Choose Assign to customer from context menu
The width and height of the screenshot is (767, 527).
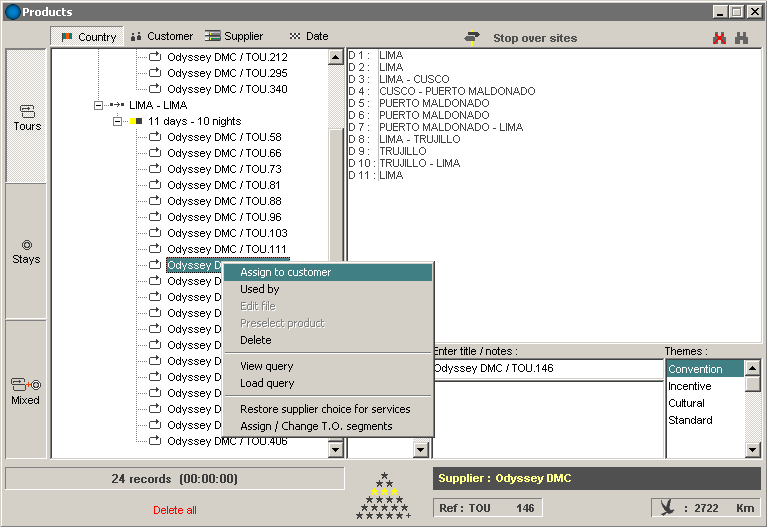(285, 272)
